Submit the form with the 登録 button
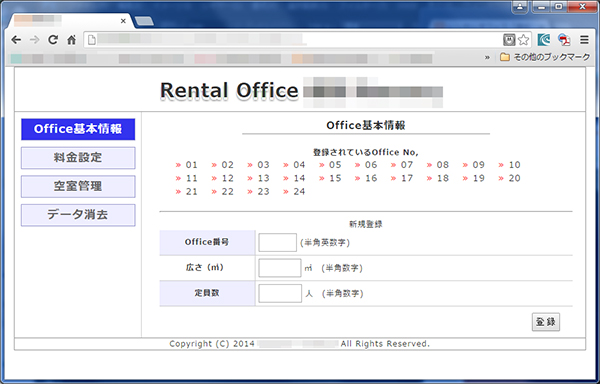 point(546,322)
